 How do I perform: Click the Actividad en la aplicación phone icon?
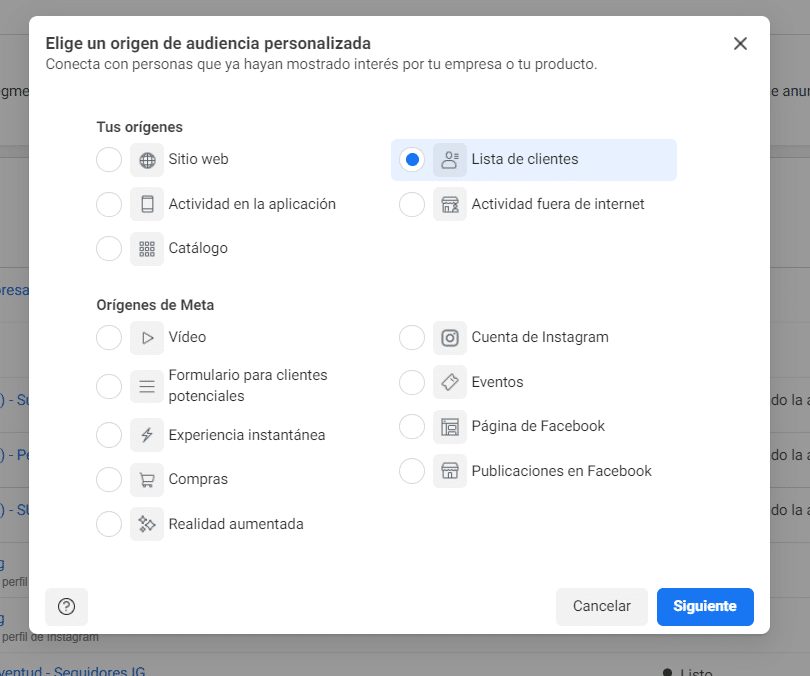[146, 204]
